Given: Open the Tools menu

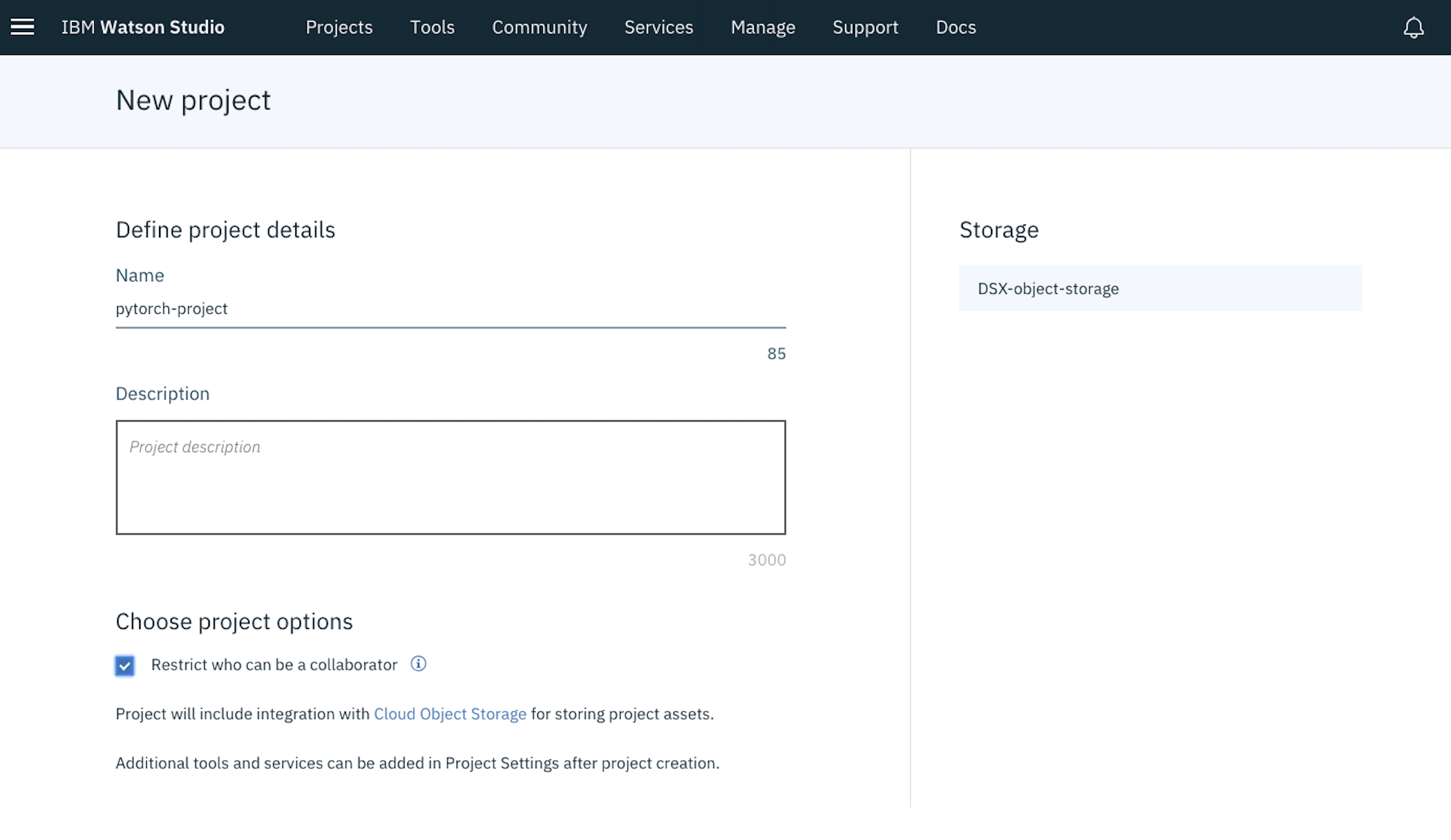Looking at the screenshot, I should click(432, 27).
